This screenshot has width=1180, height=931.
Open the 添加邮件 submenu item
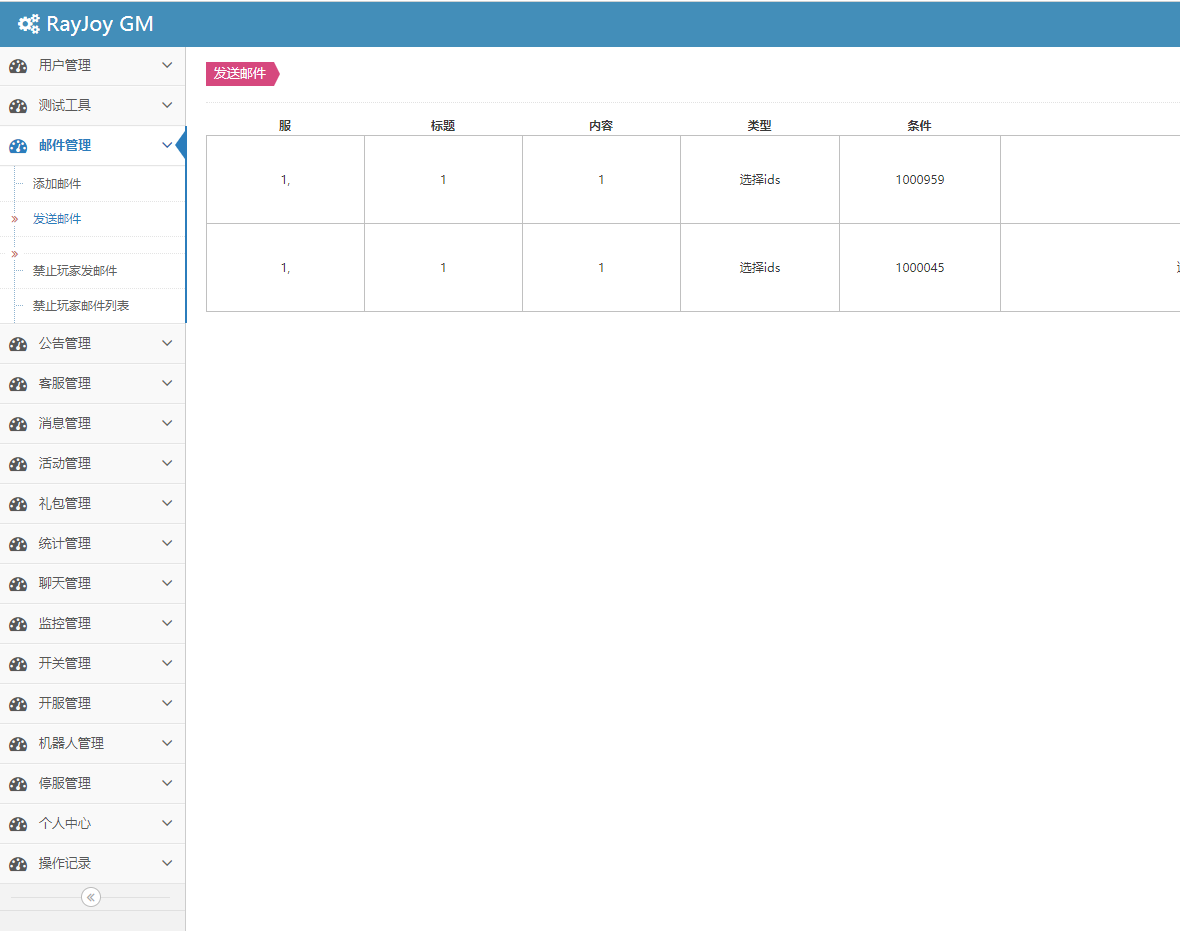point(57,184)
